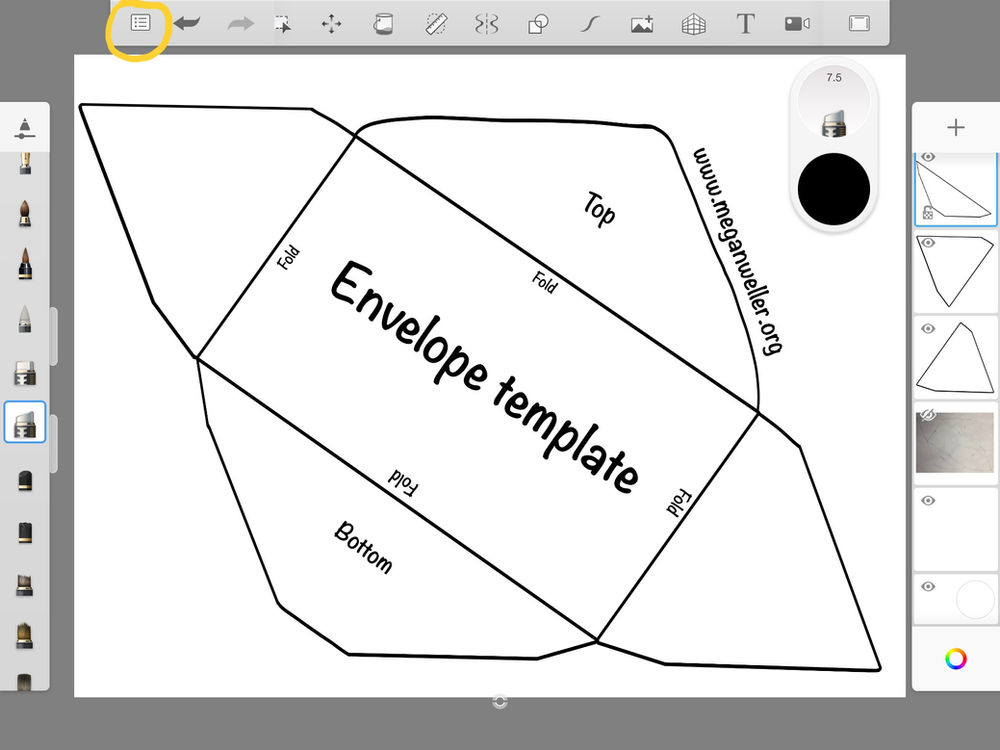Select the Text tool
1000x750 pixels.
tap(745, 24)
